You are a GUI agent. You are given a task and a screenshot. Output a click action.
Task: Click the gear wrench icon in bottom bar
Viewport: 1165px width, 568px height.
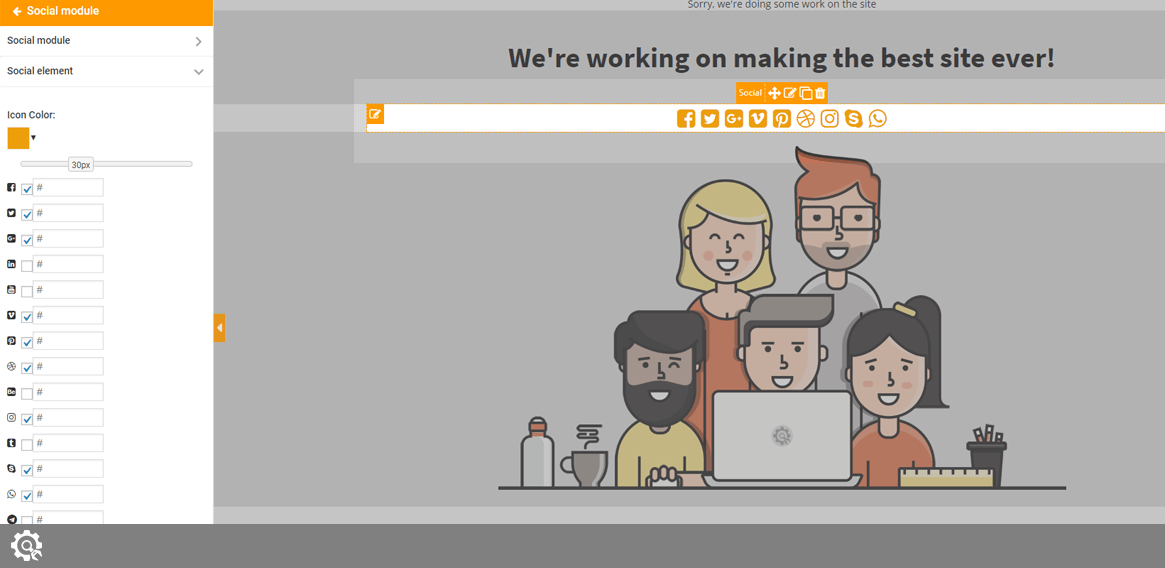coord(27,546)
